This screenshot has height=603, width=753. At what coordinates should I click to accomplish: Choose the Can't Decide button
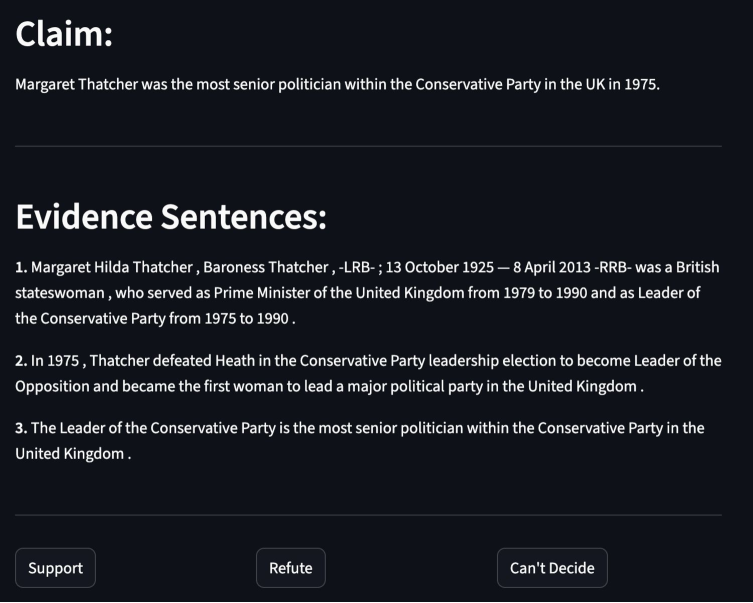click(551, 568)
